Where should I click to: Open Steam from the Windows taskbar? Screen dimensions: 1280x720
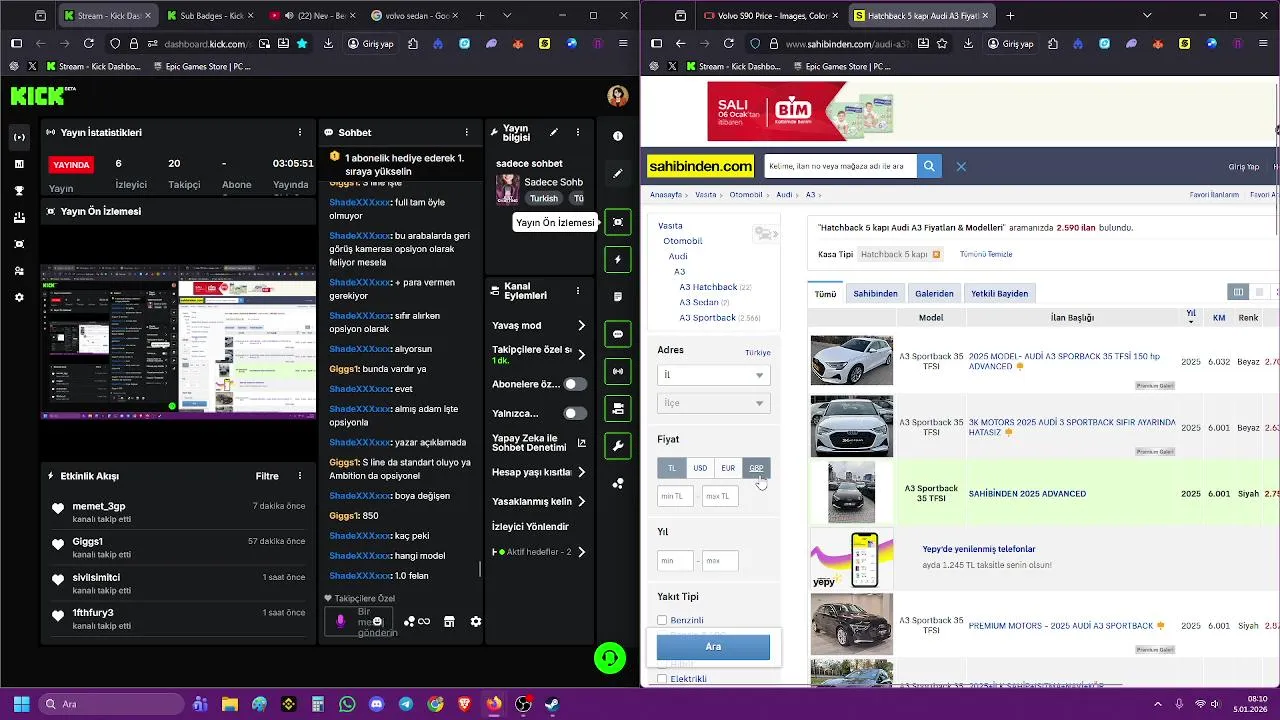(552, 704)
